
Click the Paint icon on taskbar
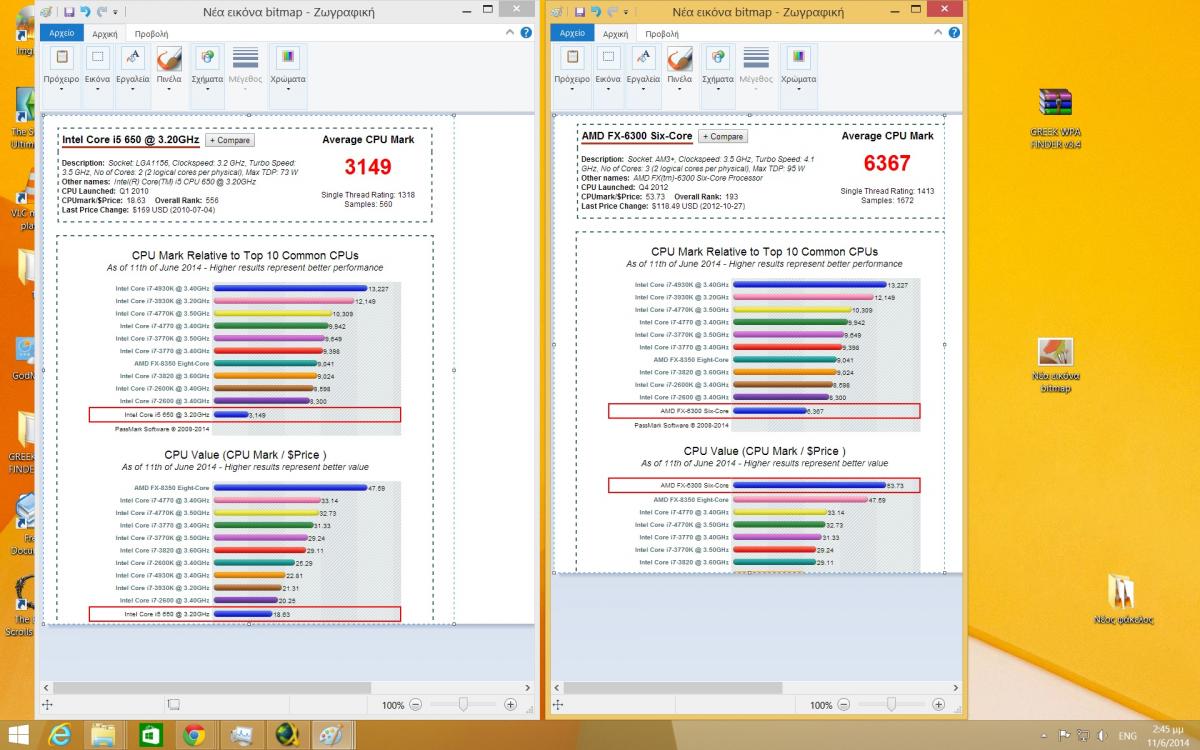tap(329, 735)
